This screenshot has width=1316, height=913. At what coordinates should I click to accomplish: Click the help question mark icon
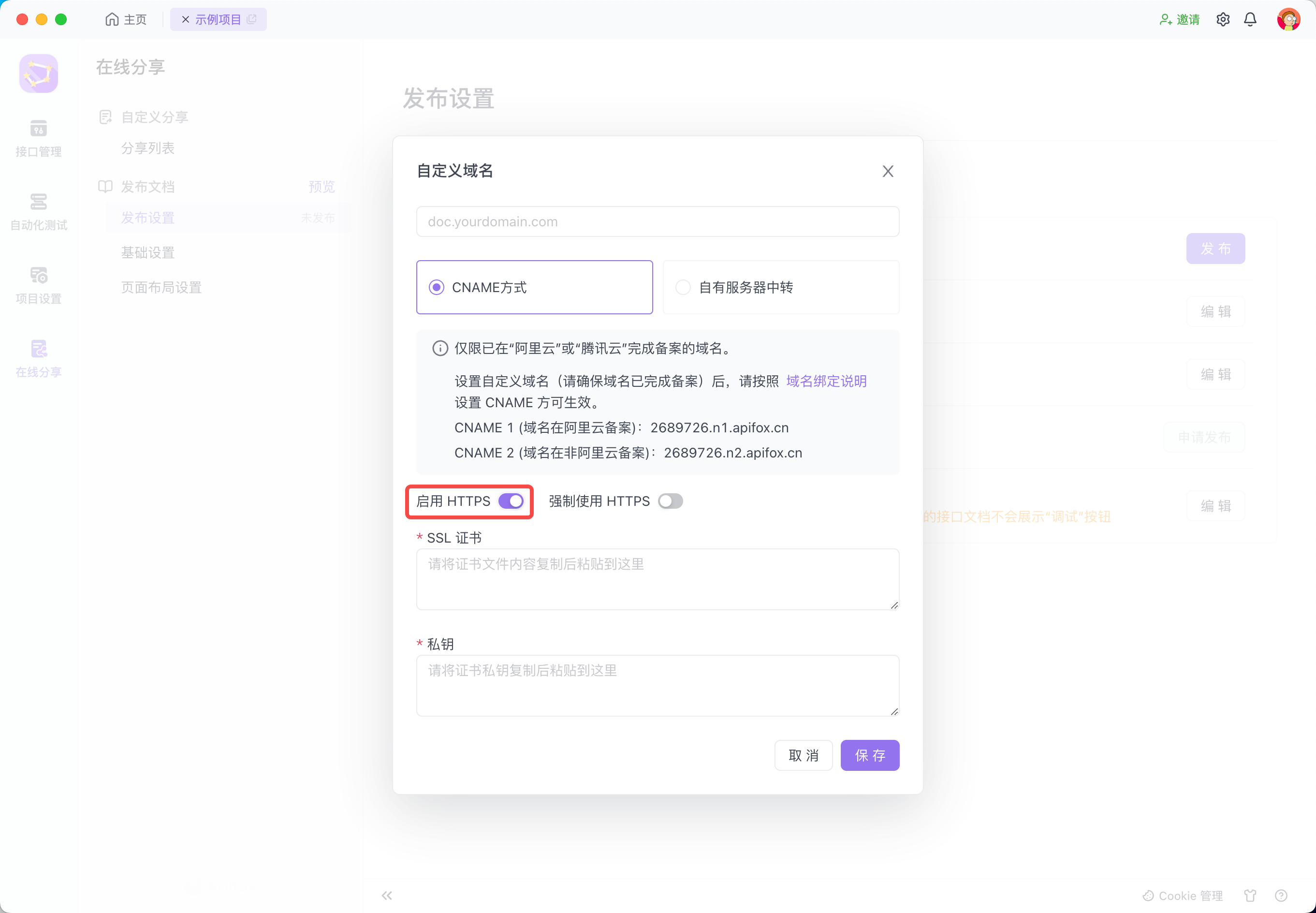(x=1281, y=895)
